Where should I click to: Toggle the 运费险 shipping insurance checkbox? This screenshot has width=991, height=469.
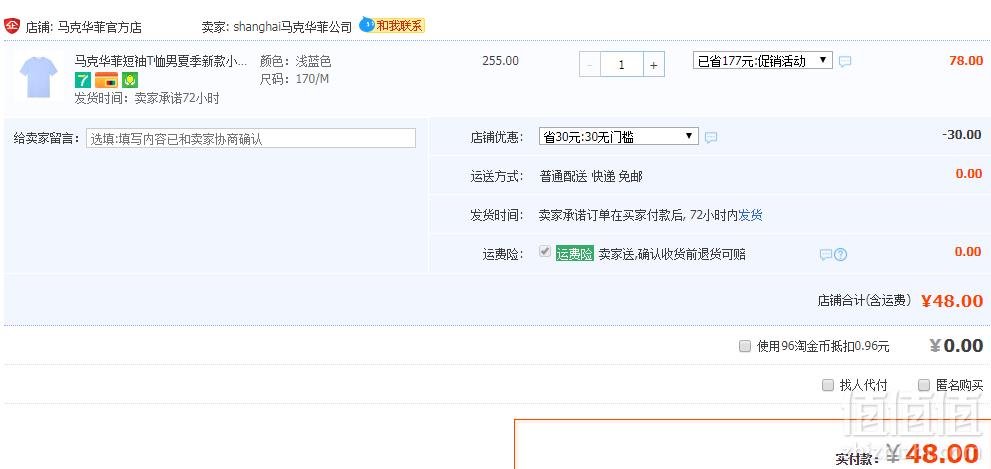(x=544, y=252)
